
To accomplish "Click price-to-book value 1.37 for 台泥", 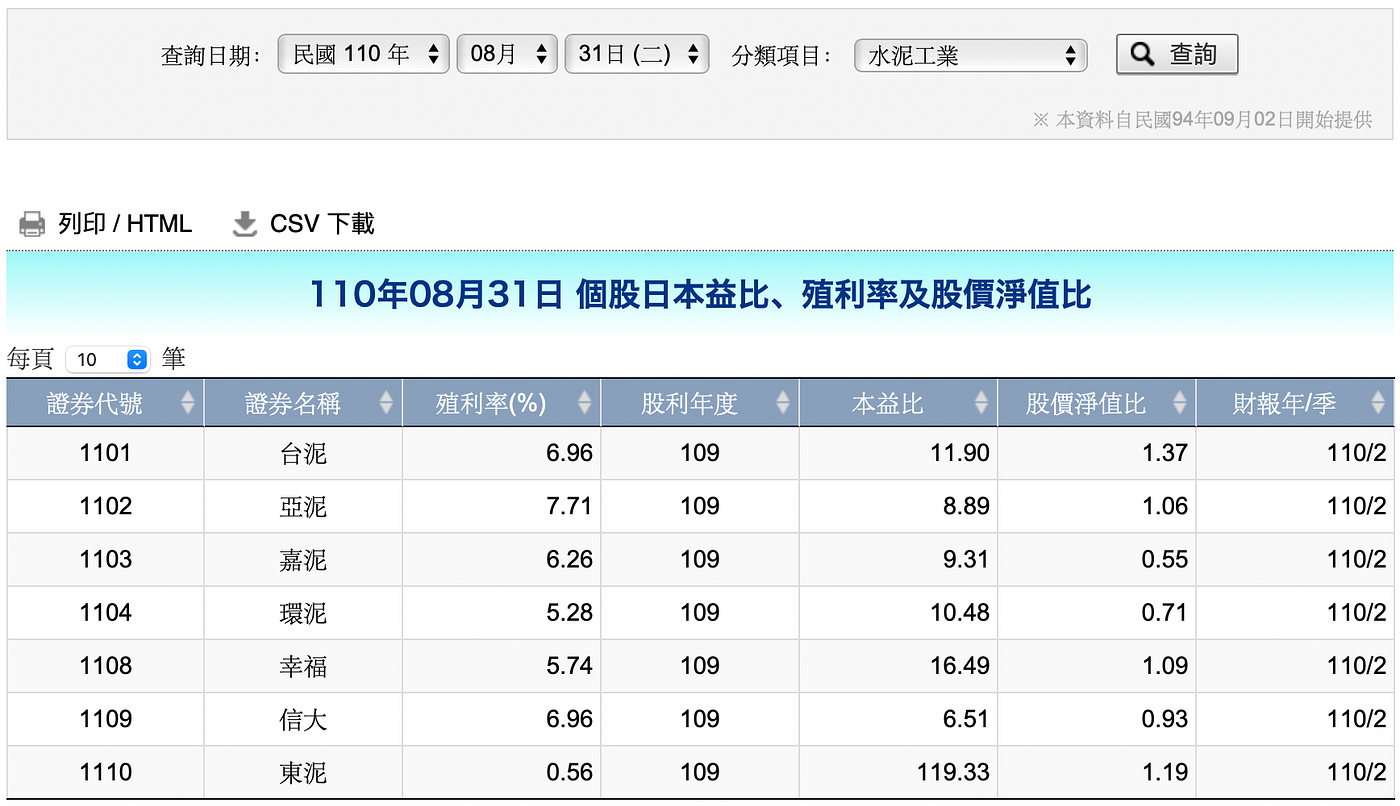I will pos(1165,453).
